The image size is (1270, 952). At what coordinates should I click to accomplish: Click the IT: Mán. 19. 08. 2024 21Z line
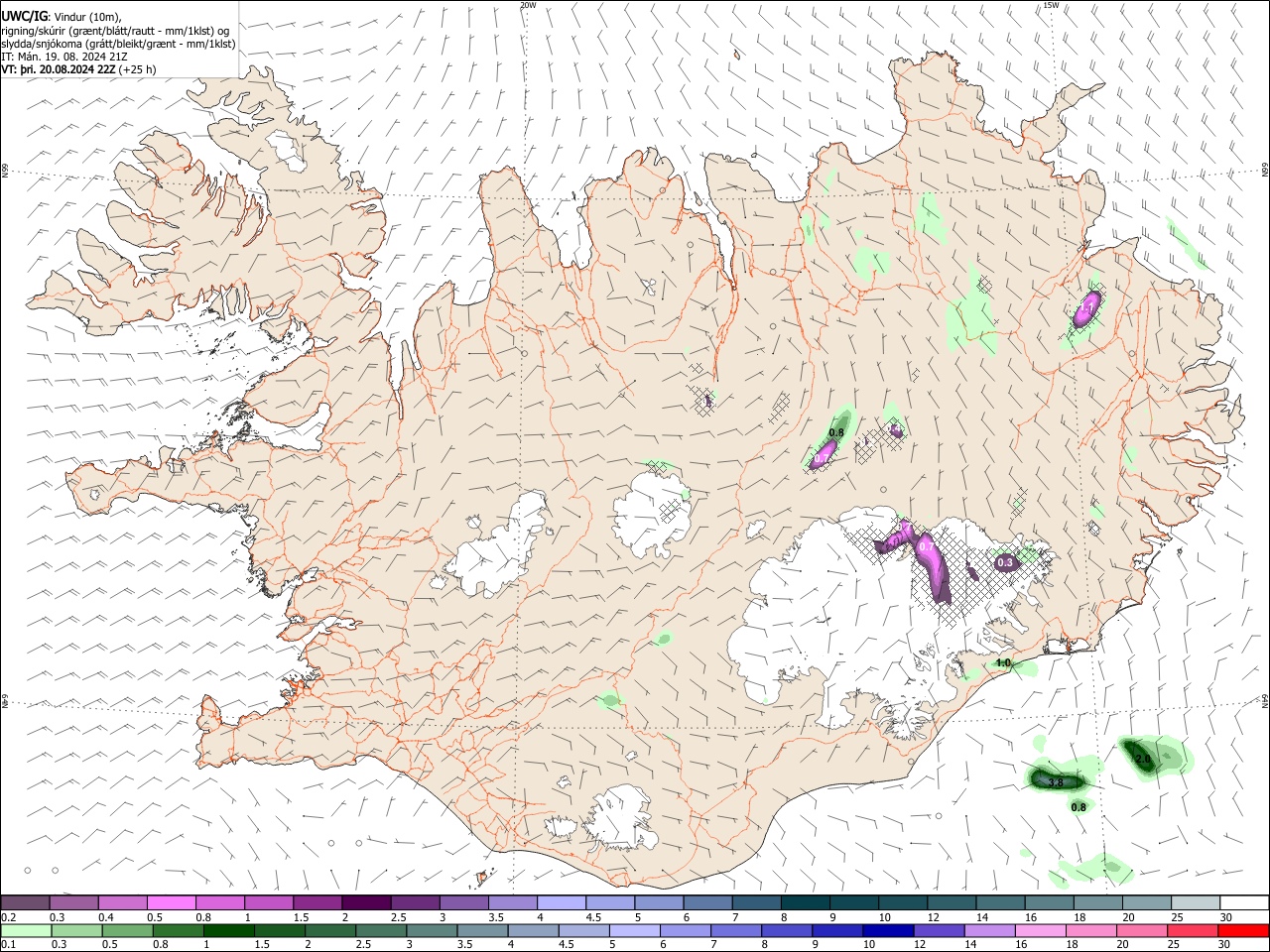[x=64, y=58]
